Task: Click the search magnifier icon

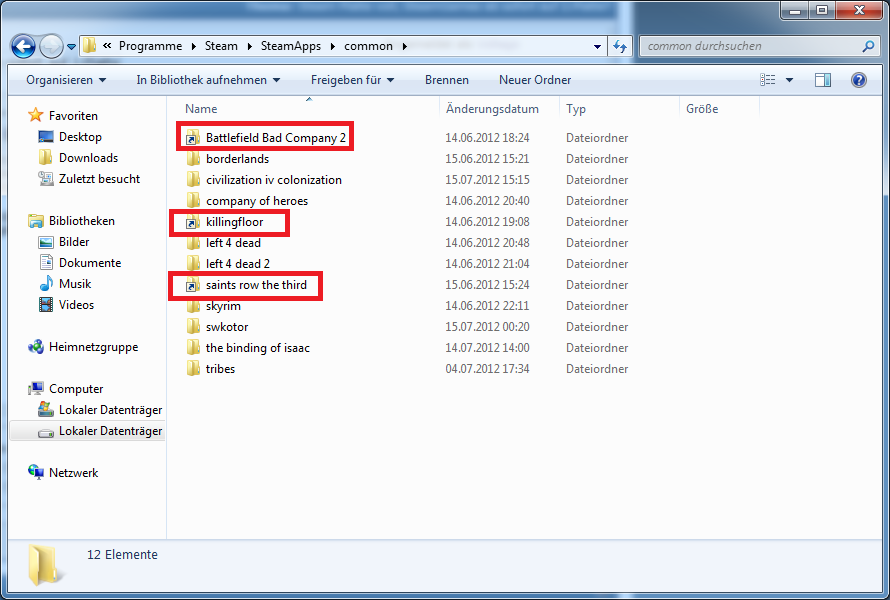Action: [868, 46]
